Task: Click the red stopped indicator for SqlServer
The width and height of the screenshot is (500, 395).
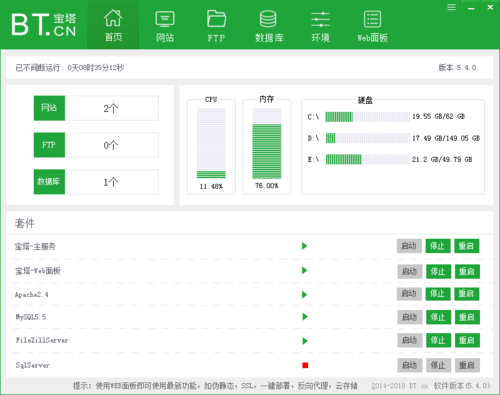Action: (x=305, y=365)
